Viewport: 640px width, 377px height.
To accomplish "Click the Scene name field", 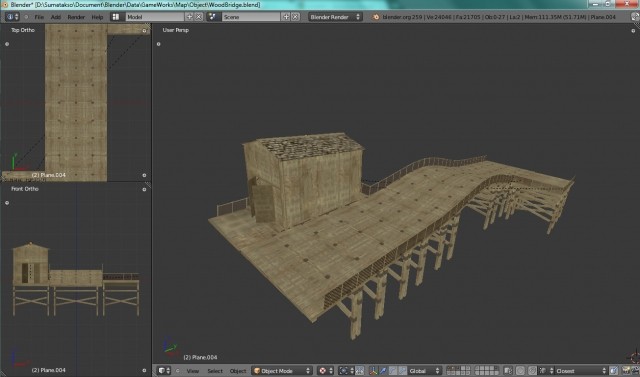I will [251, 17].
